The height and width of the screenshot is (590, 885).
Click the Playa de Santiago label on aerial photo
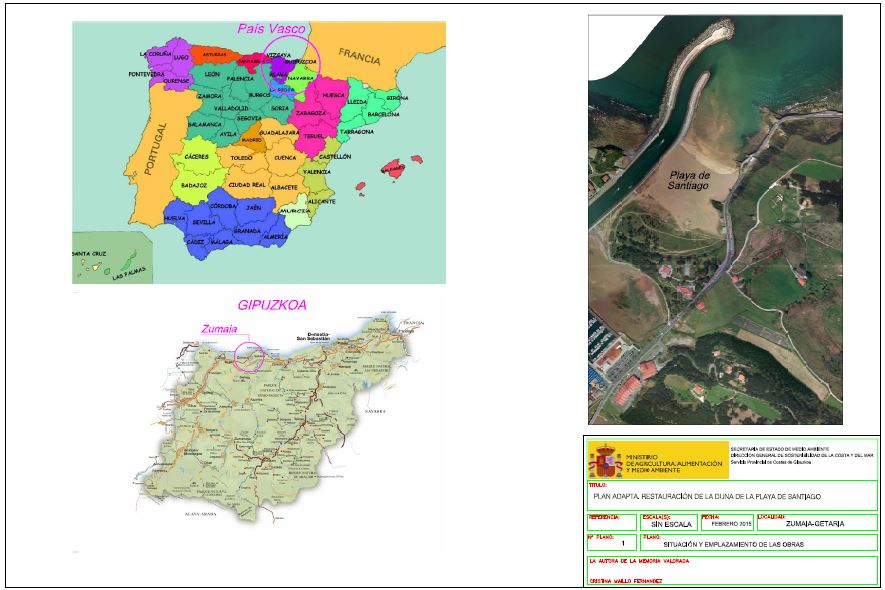(x=690, y=180)
